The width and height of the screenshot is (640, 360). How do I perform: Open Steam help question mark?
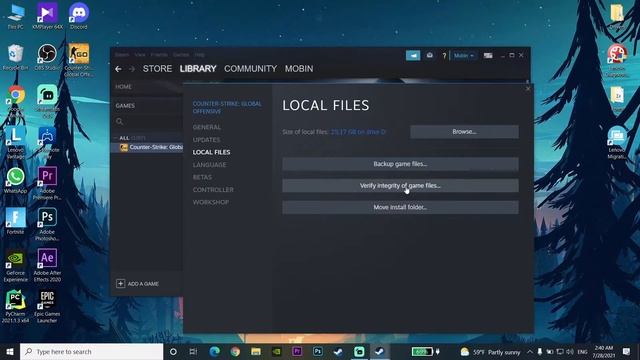[x=444, y=56]
